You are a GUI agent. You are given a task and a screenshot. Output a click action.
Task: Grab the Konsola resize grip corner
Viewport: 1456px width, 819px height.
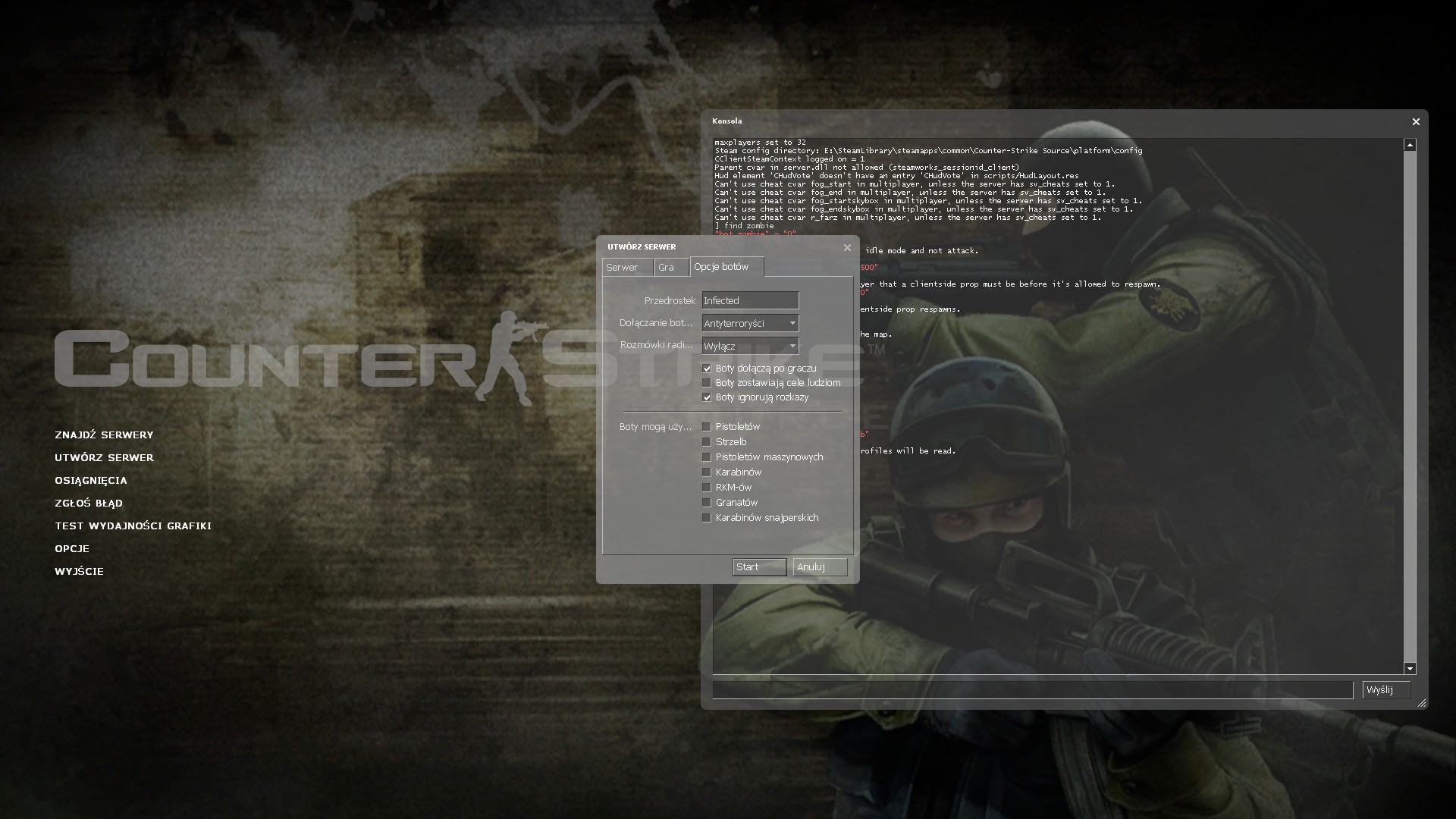1422,703
